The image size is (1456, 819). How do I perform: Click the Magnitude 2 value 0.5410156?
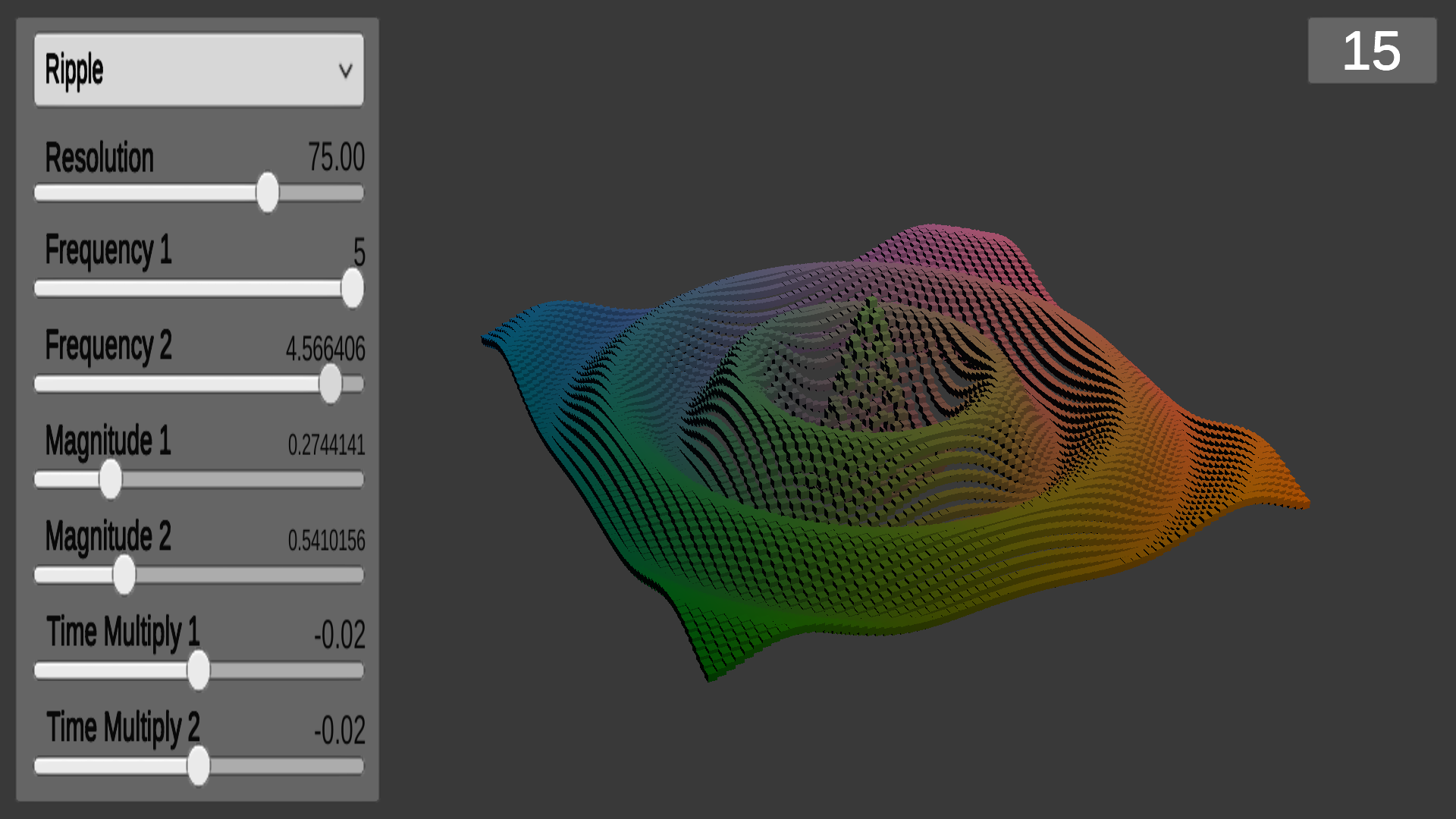click(326, 541)
